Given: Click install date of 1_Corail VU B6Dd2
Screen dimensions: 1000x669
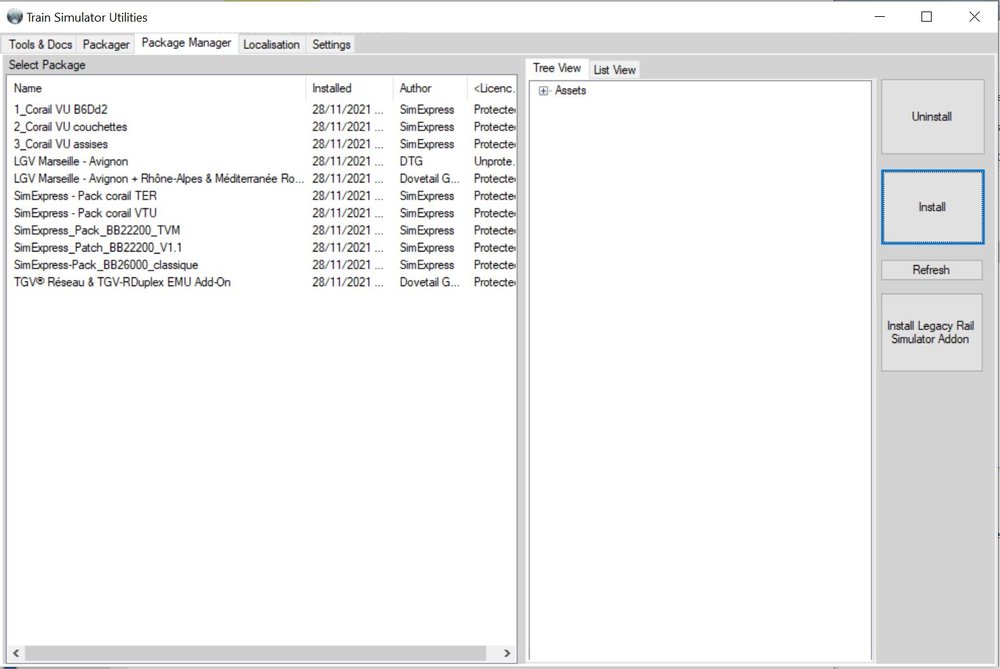Looking at the screenshot, I should pos(348,110).
